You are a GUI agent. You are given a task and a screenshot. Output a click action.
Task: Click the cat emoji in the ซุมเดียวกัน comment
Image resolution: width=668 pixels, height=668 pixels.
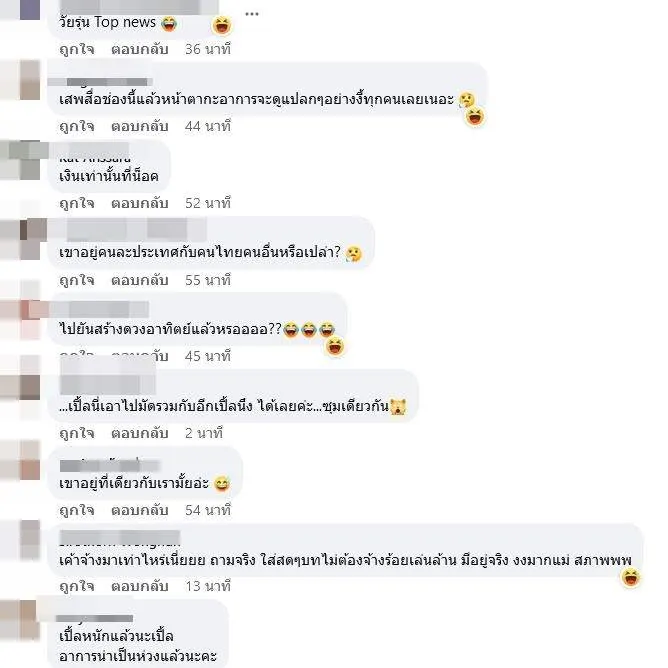(x=398, y=406)
